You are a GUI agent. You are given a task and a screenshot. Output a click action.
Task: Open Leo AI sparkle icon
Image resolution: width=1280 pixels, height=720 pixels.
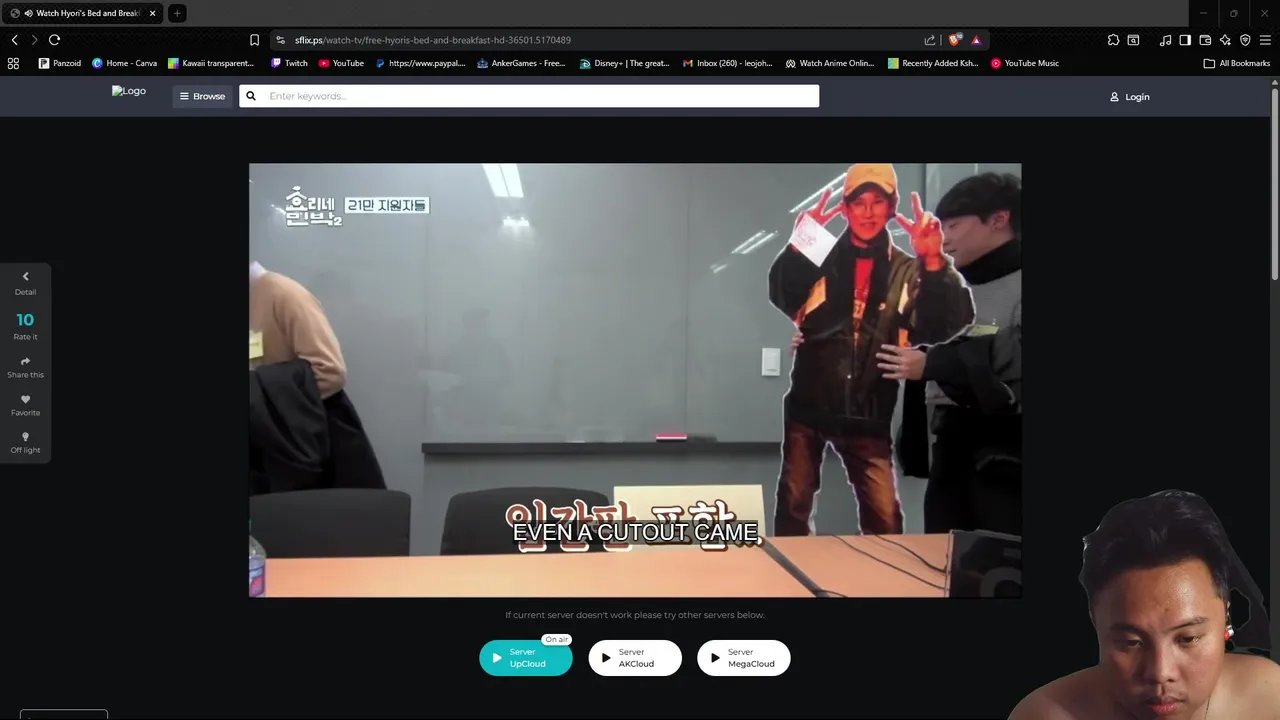[1225, 40]
